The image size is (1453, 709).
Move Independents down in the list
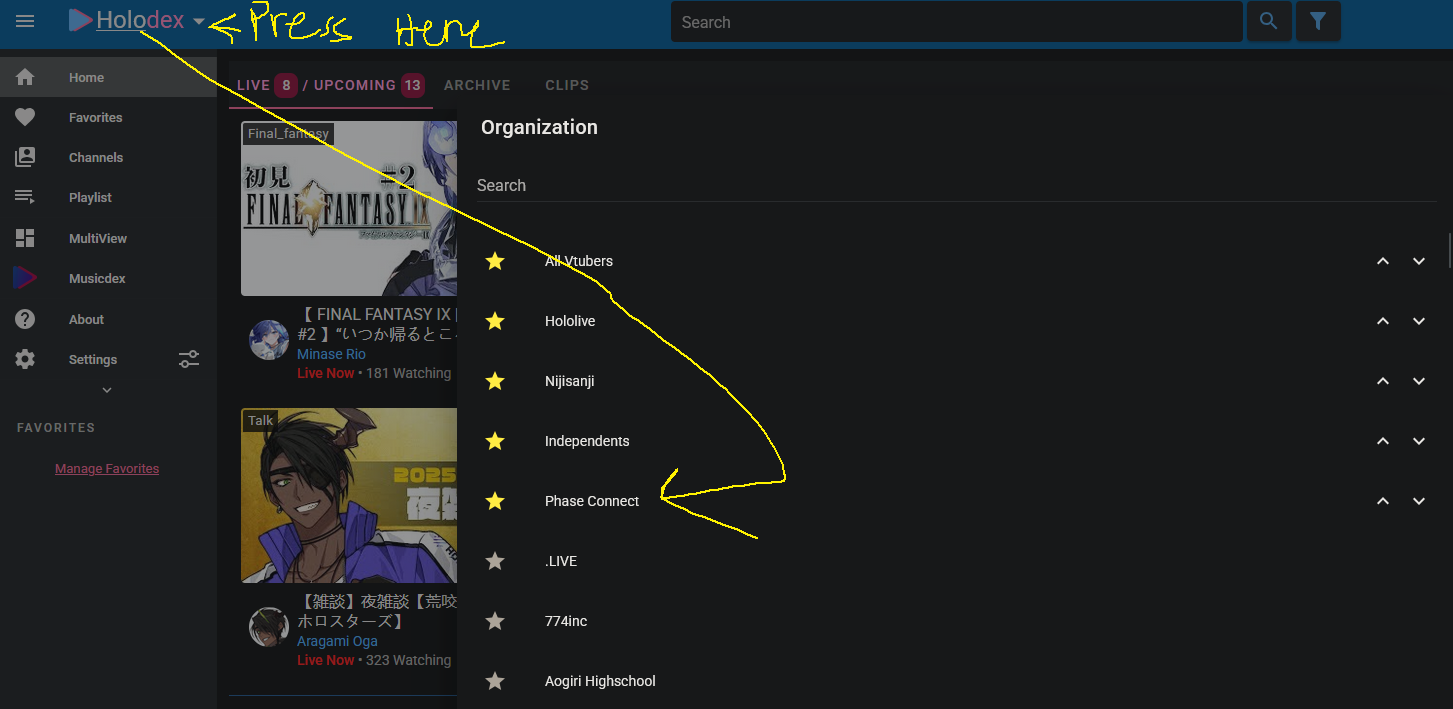coord(1419,441)
